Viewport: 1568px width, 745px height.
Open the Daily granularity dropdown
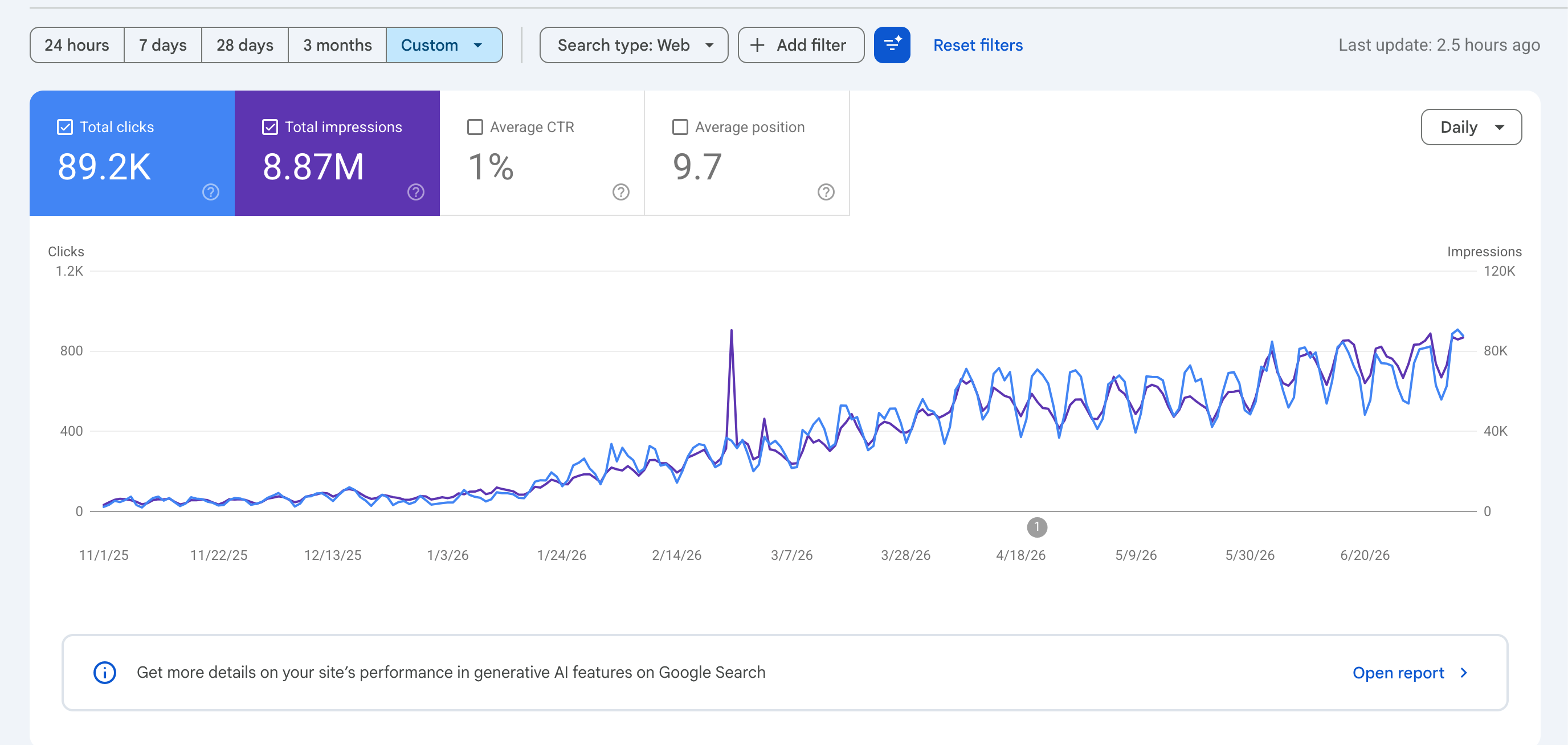[1471, 127]
